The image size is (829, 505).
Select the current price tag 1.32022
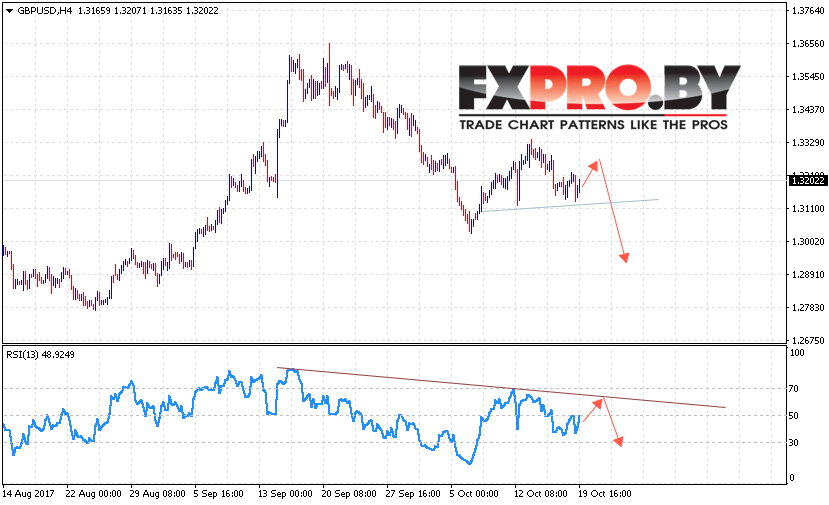click(807, 181)
